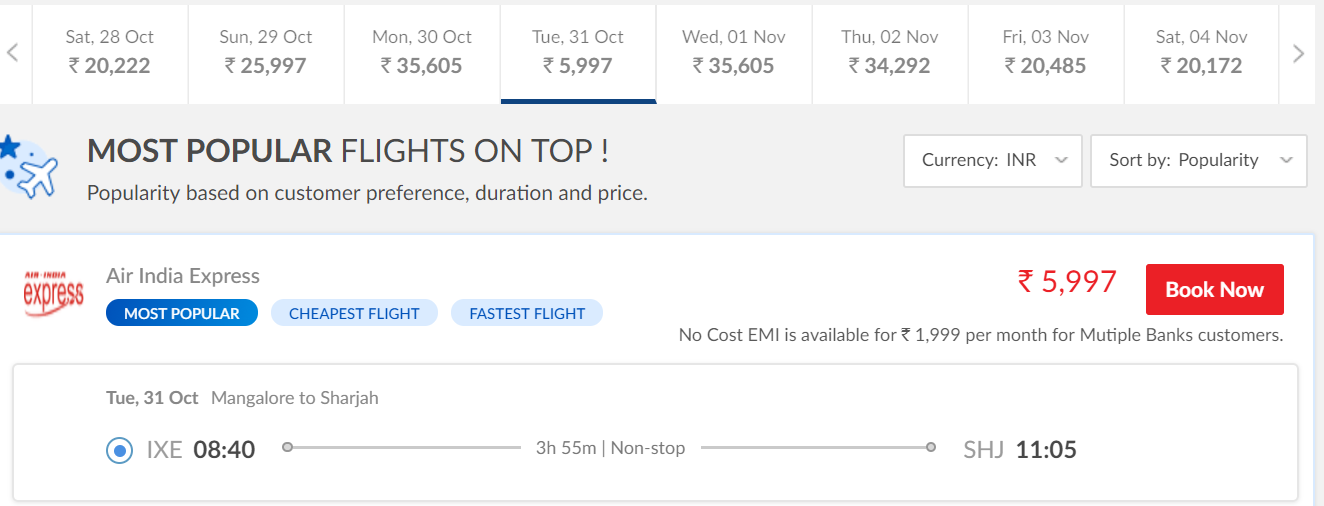Open the Sort by Popularity dropdown
The width and height of the screenshot is (1324, 506).
pos(1198,160)
